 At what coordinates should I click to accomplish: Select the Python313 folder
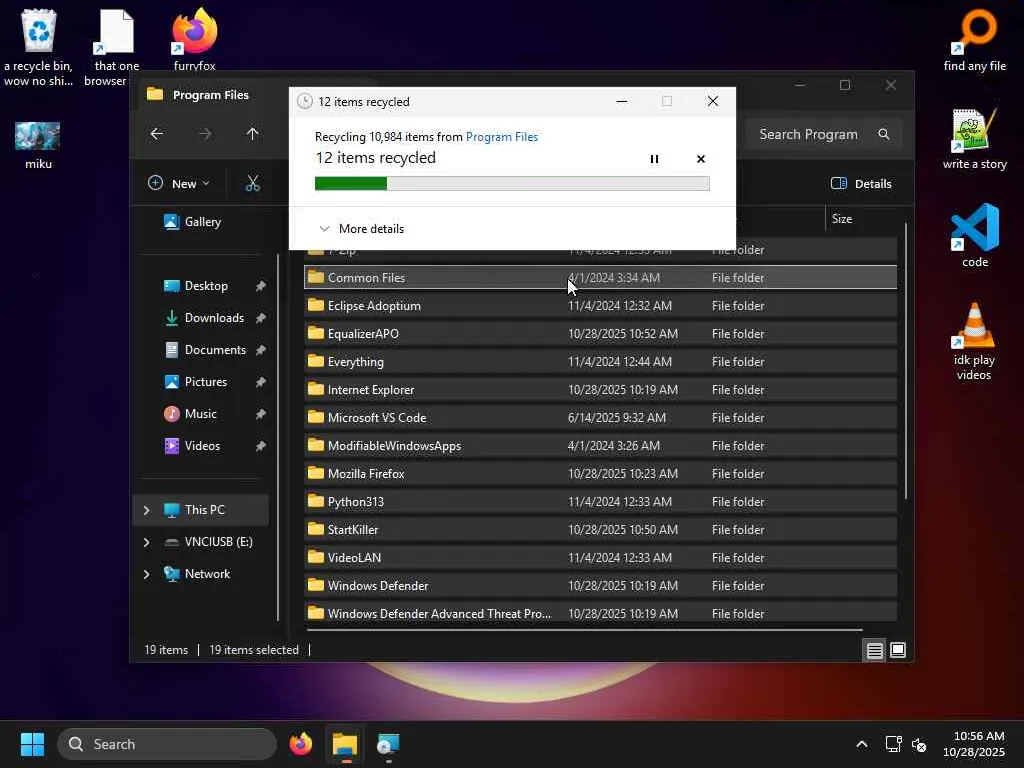600,502
